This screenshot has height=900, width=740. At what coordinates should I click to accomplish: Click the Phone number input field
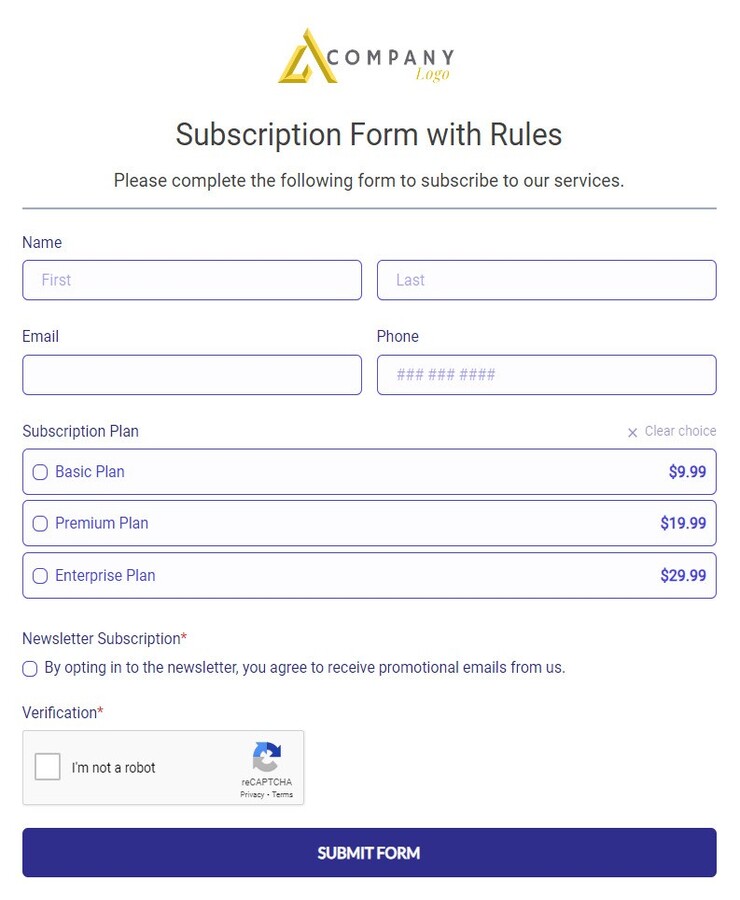click(x=546, y=374)
